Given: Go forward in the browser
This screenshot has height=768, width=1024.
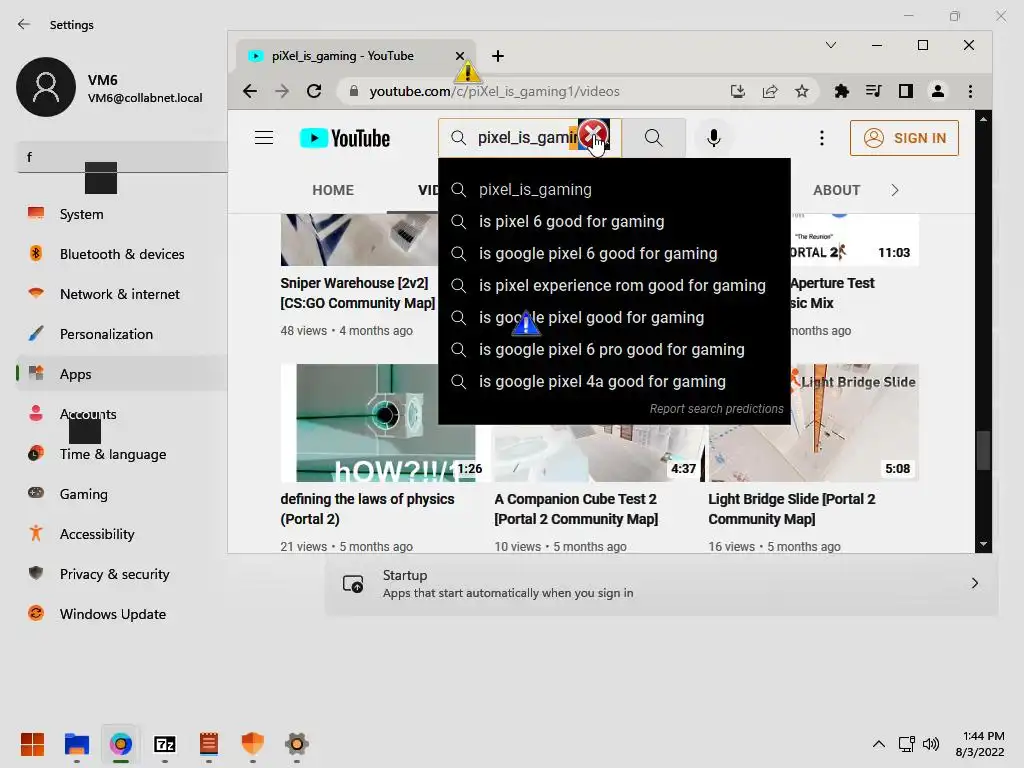Looking at the screenshot, I should tap(282, 91).
